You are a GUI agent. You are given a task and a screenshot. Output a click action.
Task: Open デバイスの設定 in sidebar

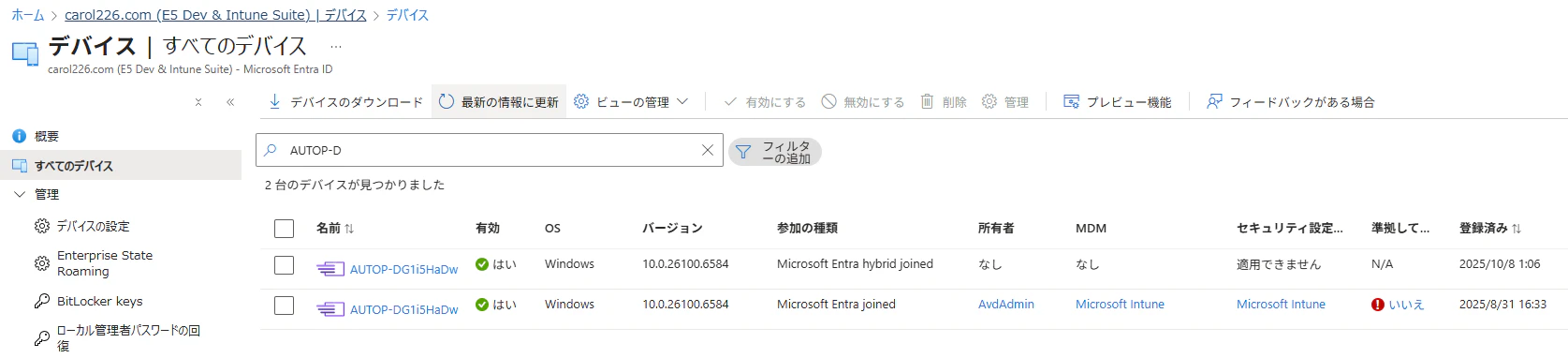pyautogui.click(x=93, y=226)
